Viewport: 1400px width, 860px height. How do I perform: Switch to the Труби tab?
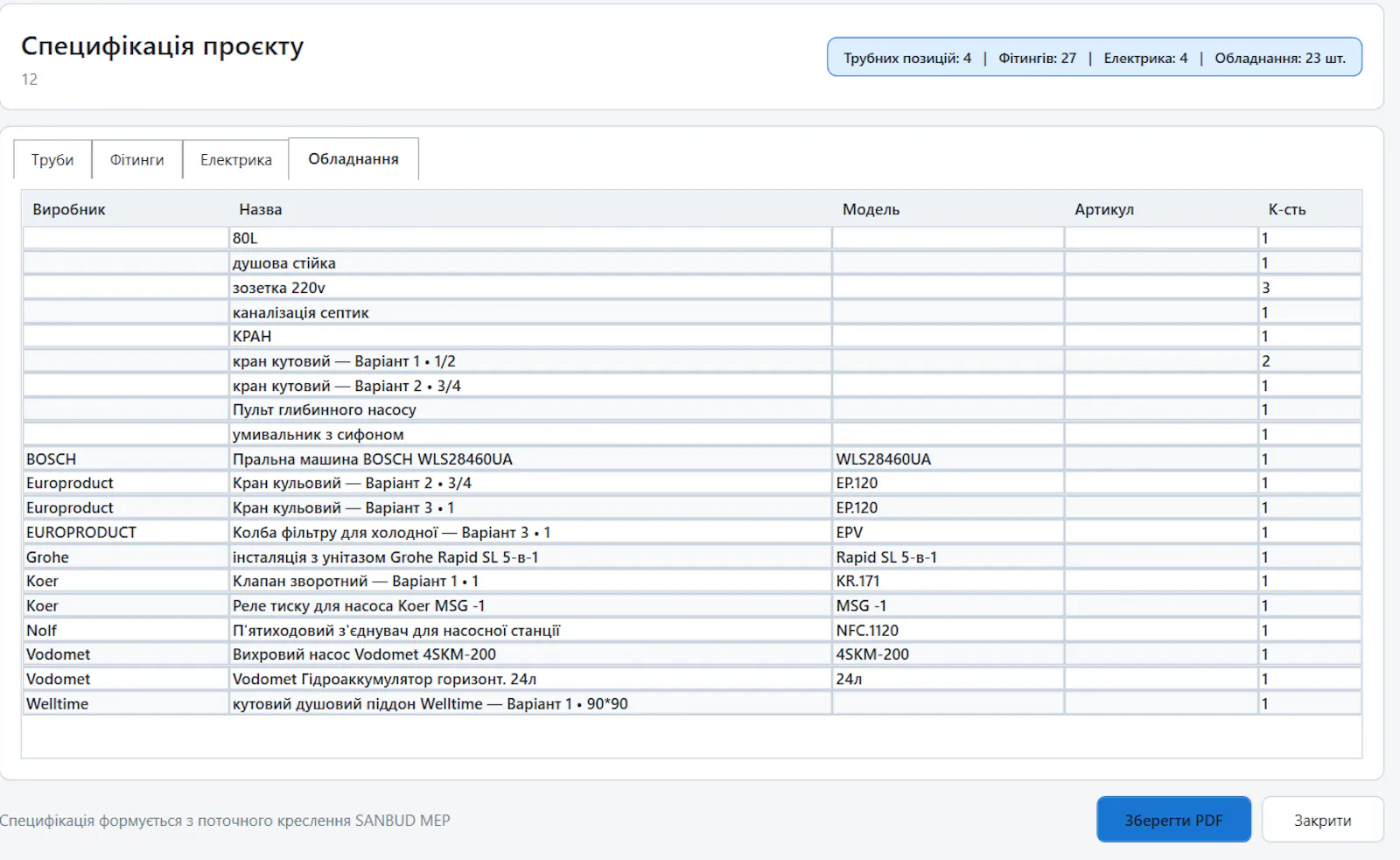(x=52, y=159)
